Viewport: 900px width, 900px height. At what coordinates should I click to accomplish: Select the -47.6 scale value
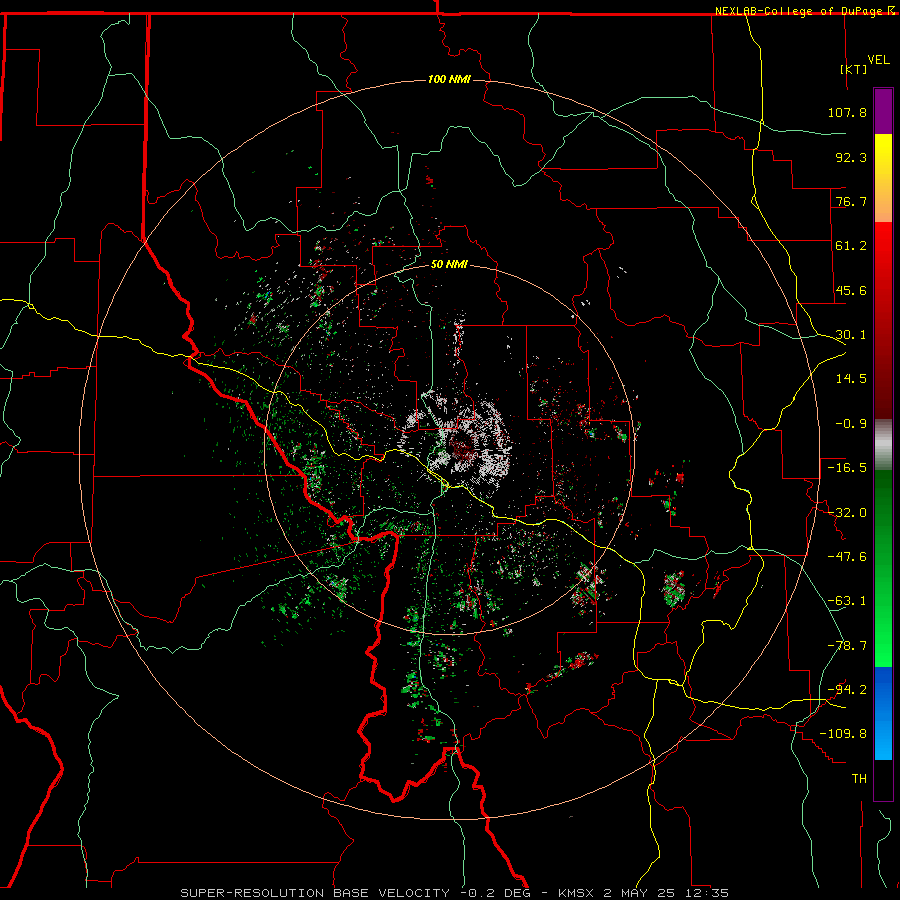(847, 557)
